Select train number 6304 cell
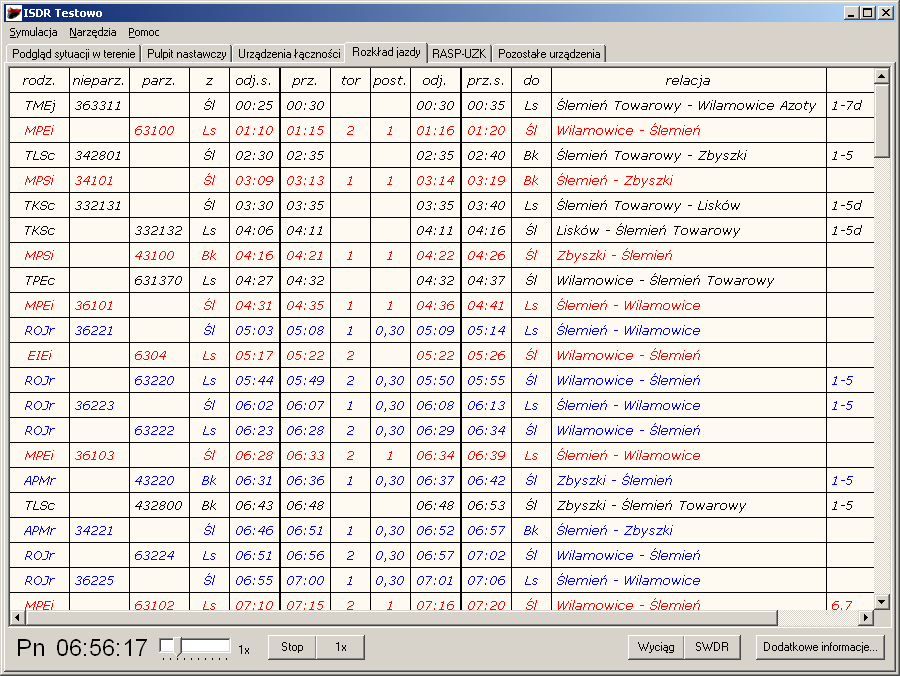 click(159, 355)
